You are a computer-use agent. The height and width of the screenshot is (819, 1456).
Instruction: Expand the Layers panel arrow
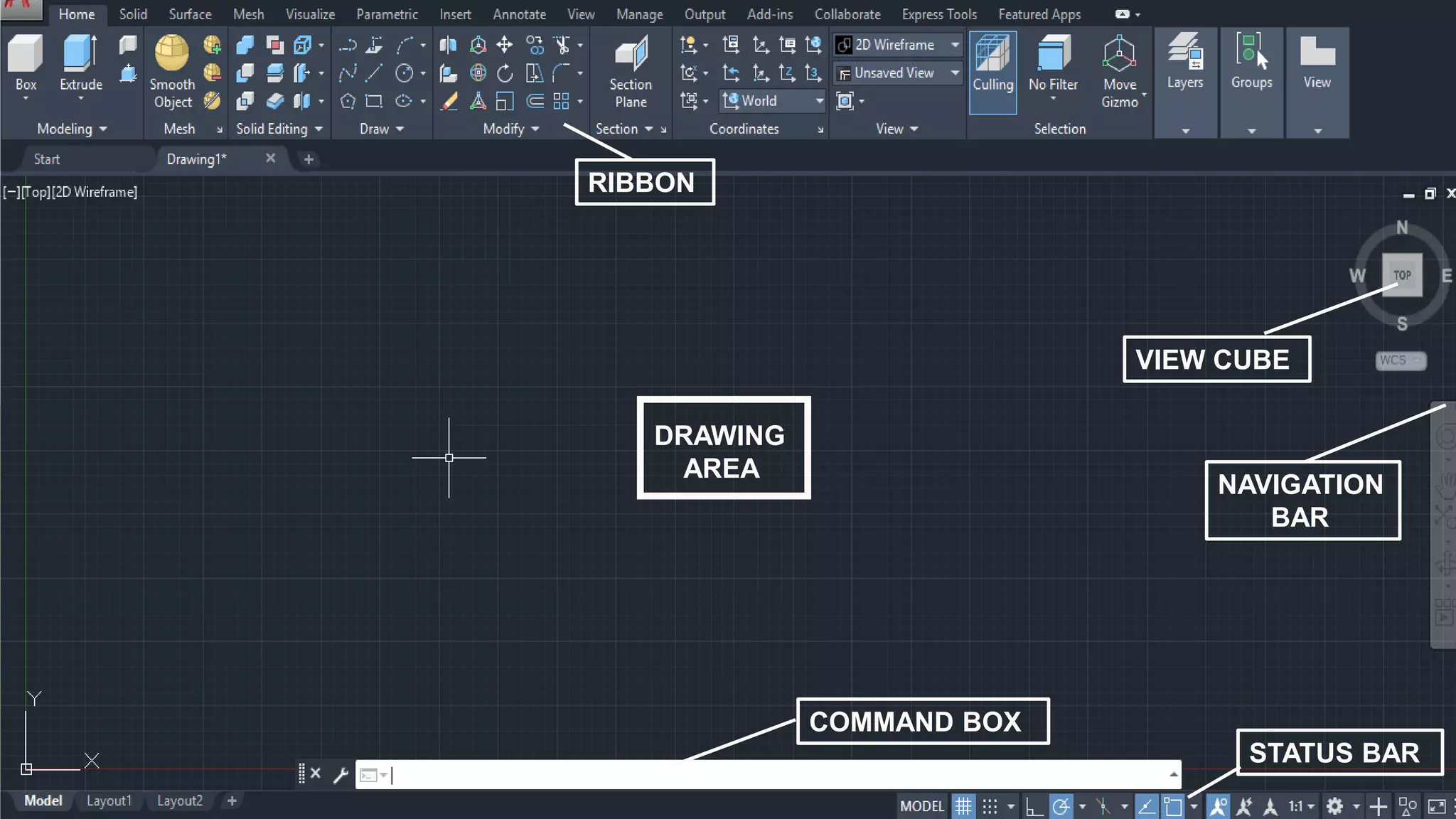coord(1185,131)
